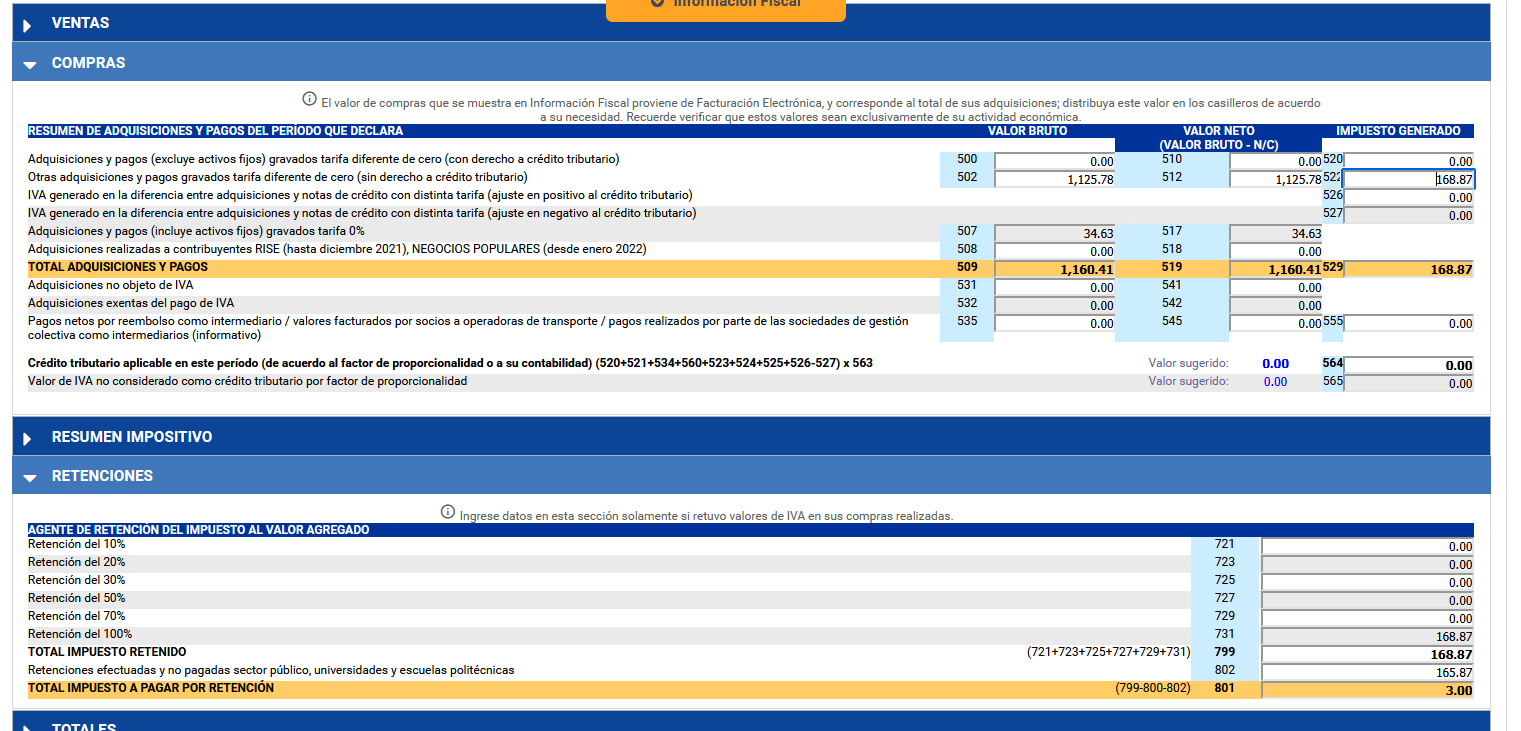
Task: Edit field 564 crédito tributario aplicable
Action: click(x=1408, y=365)
